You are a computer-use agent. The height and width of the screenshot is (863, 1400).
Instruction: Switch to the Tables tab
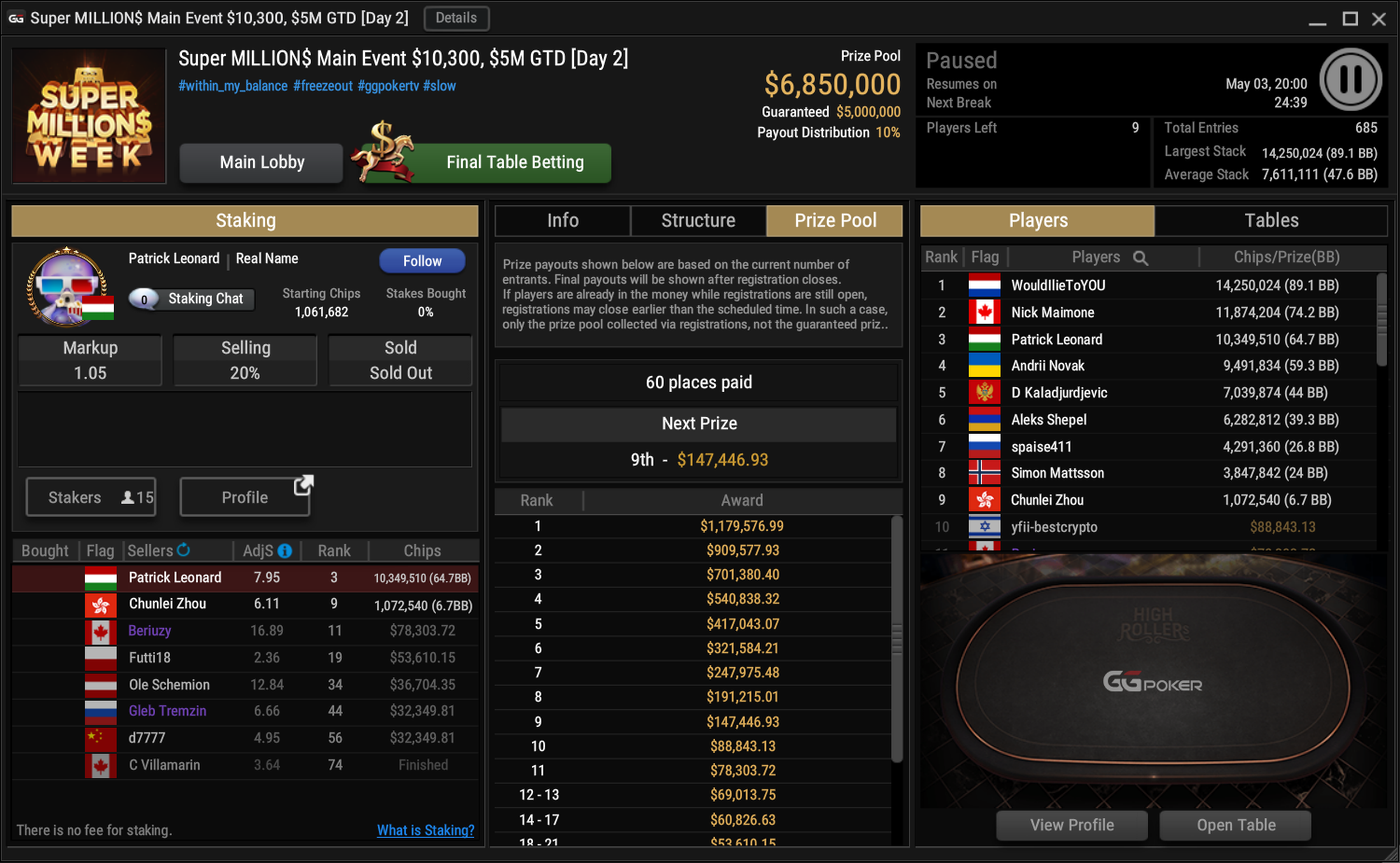(x=1271, y=220)
